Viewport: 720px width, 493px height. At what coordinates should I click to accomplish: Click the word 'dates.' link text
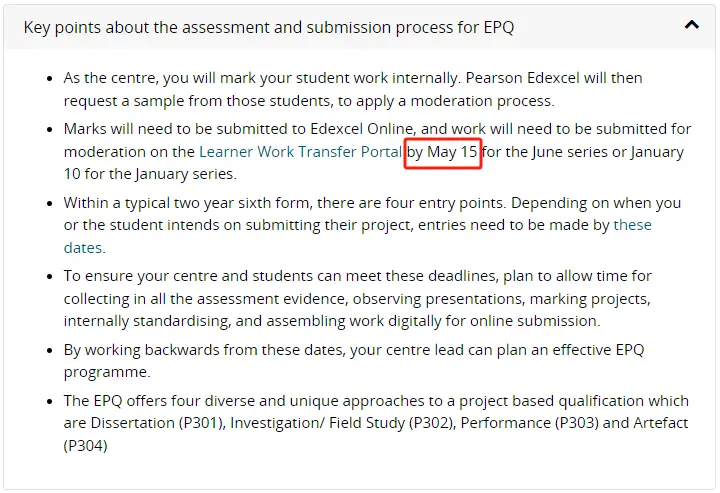coord(84,248)
